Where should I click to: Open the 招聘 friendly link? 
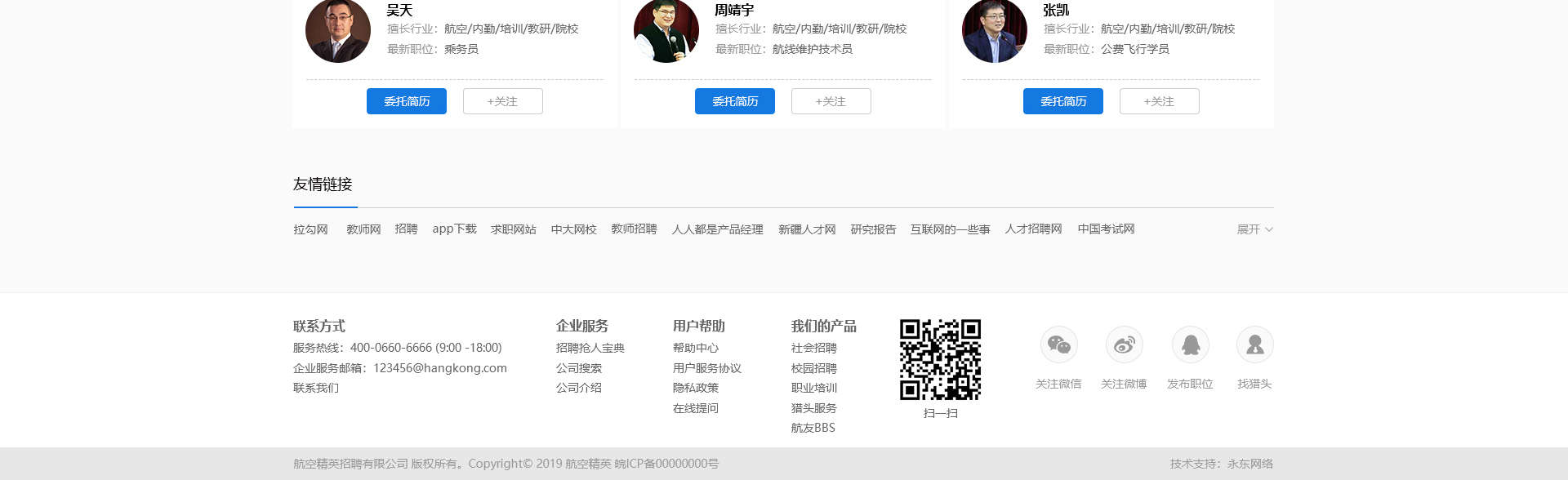click(x=406, y=229)
